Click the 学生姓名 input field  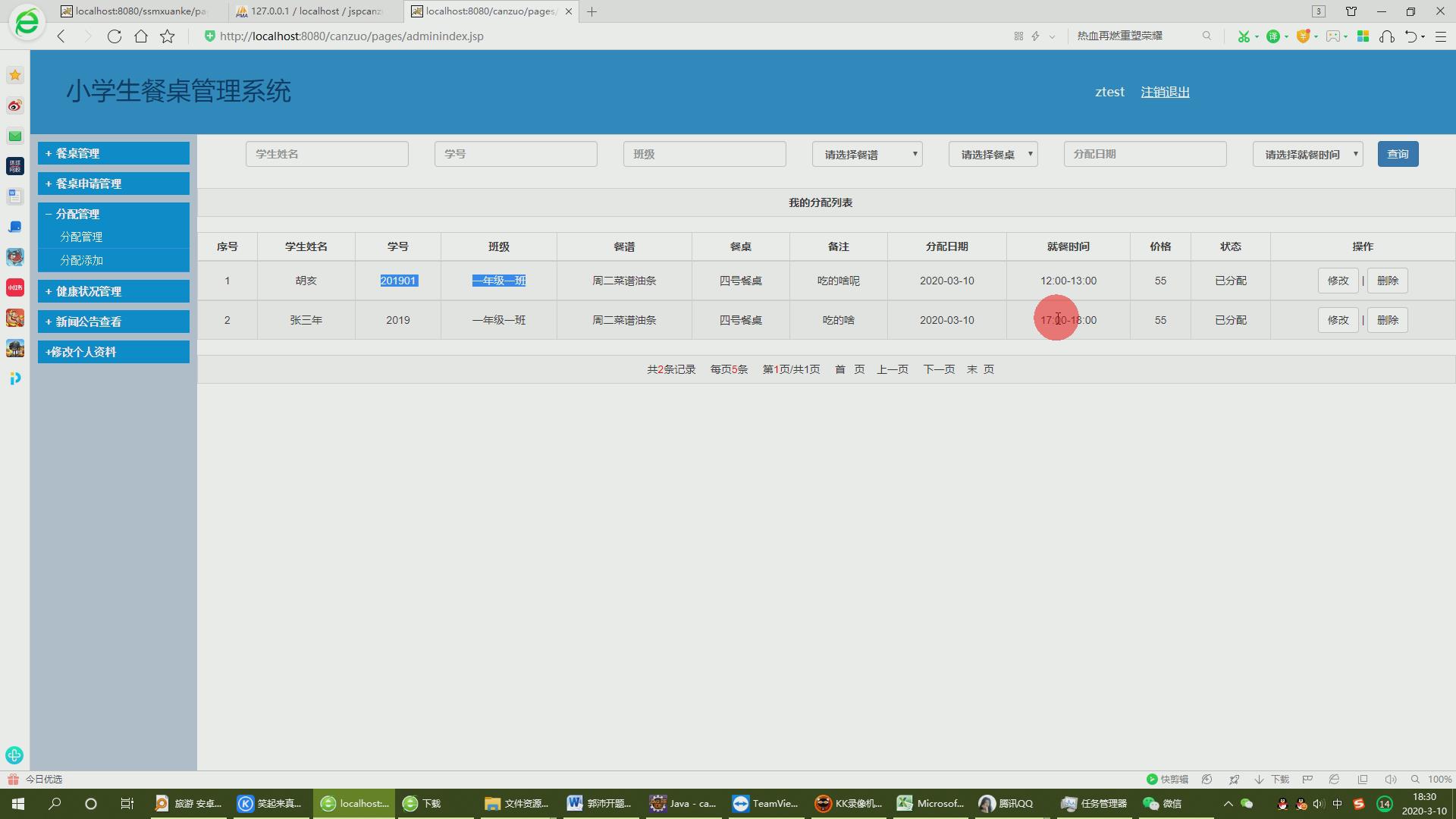point(327,154)
